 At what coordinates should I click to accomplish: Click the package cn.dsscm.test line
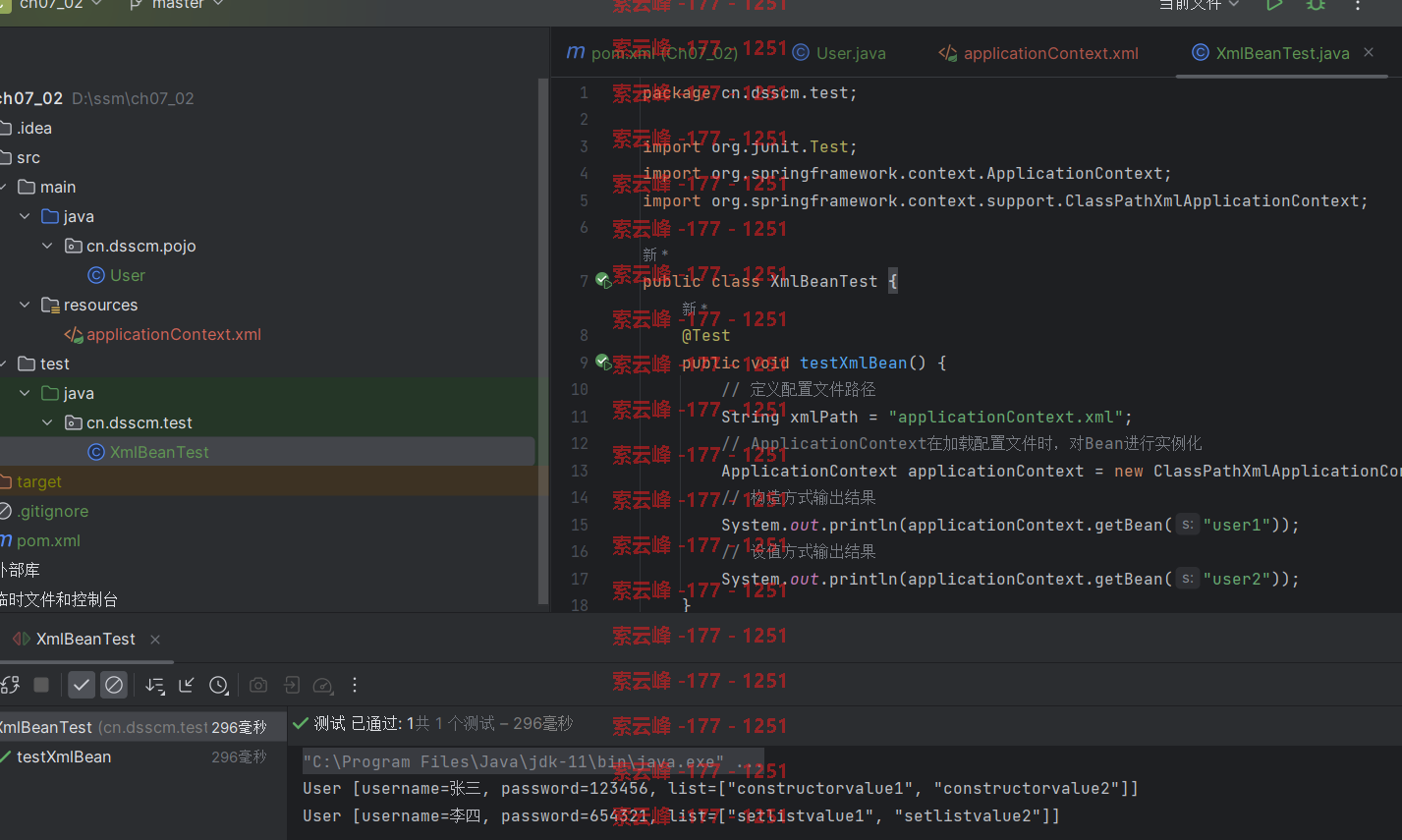pos(750,92)
